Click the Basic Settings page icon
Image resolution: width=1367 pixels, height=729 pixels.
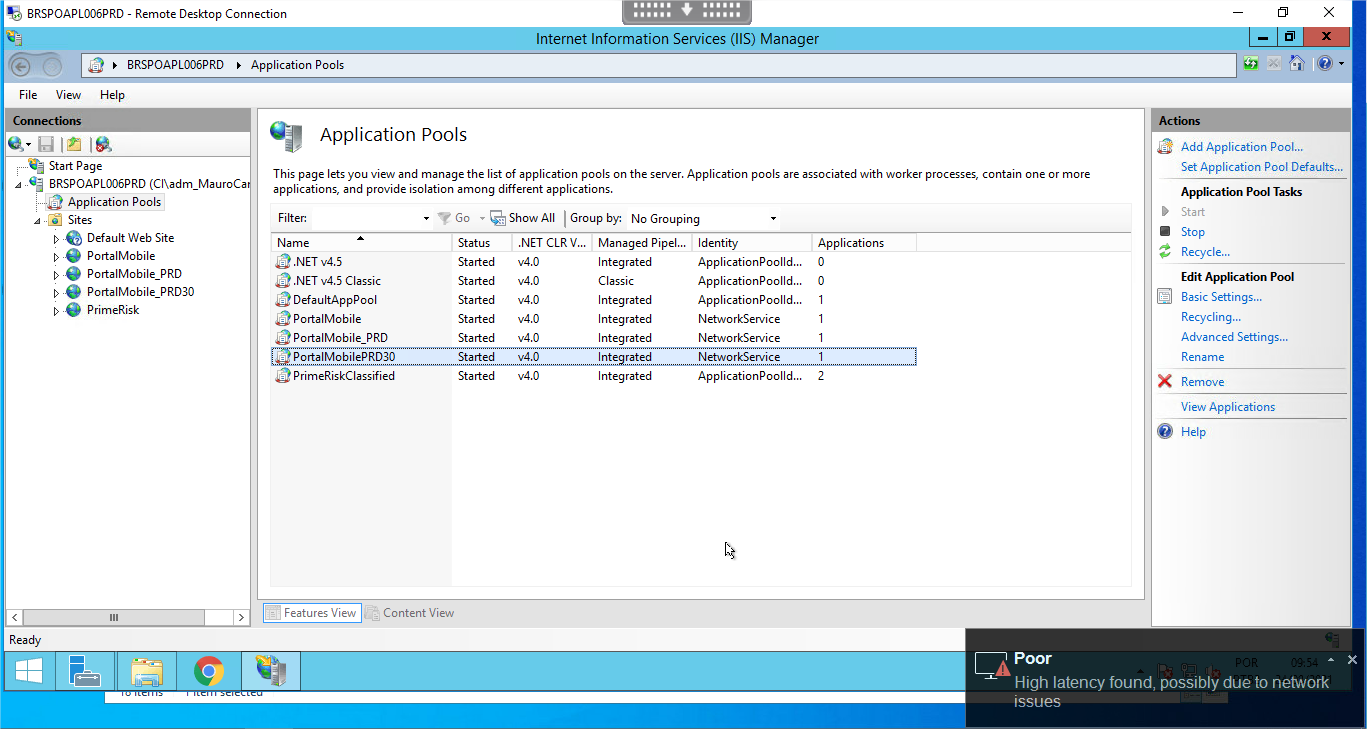pyautogui.click(x=1165, y=297)
